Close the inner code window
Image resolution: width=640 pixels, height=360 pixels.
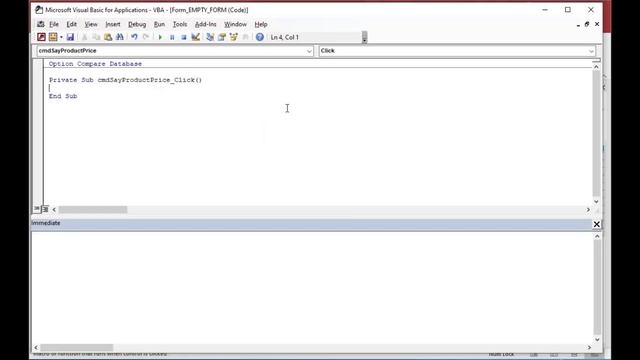tap(597, 24)
